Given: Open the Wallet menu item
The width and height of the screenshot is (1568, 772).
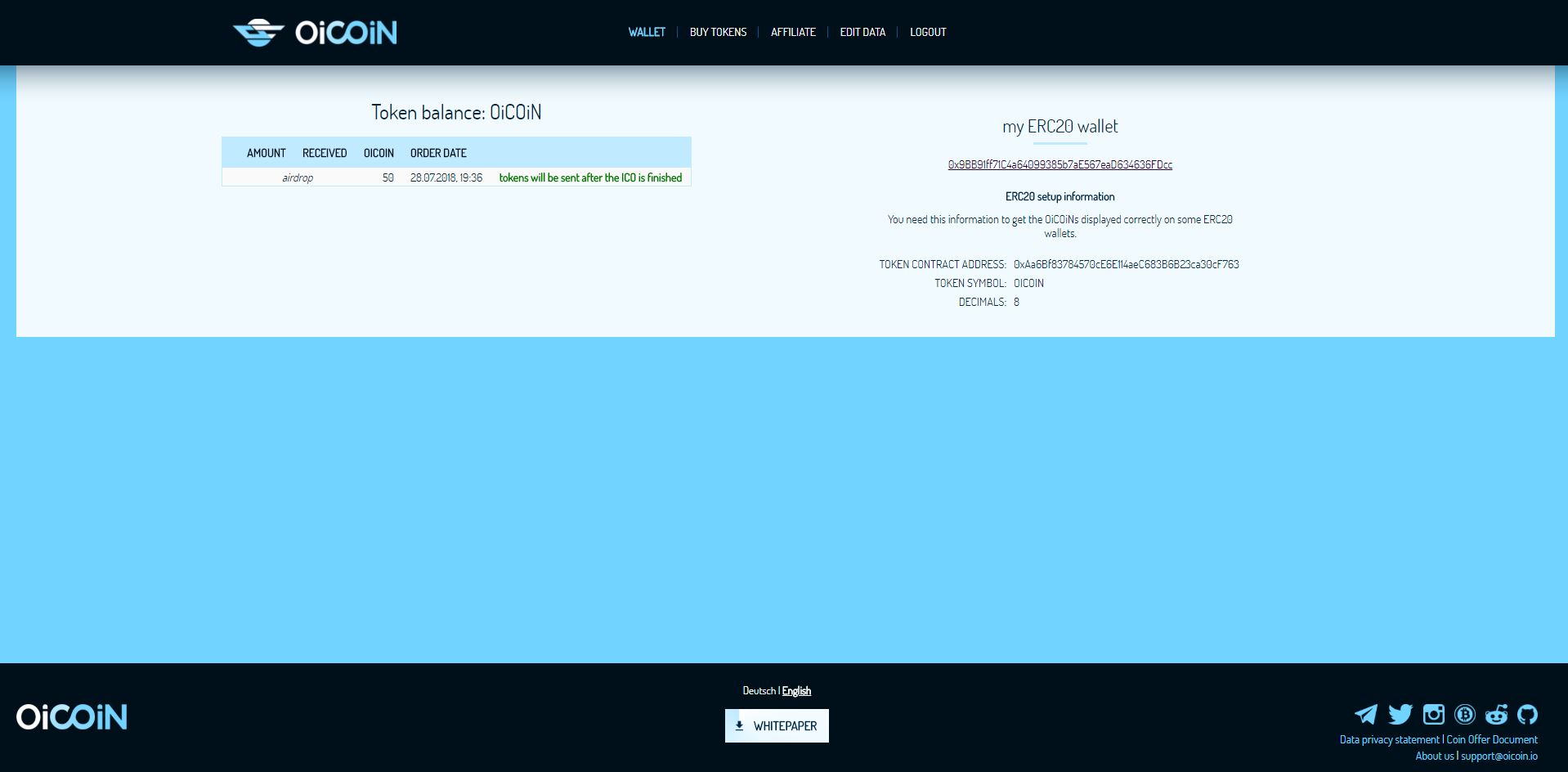Looking at the screenshot, I should pos(647,32).
